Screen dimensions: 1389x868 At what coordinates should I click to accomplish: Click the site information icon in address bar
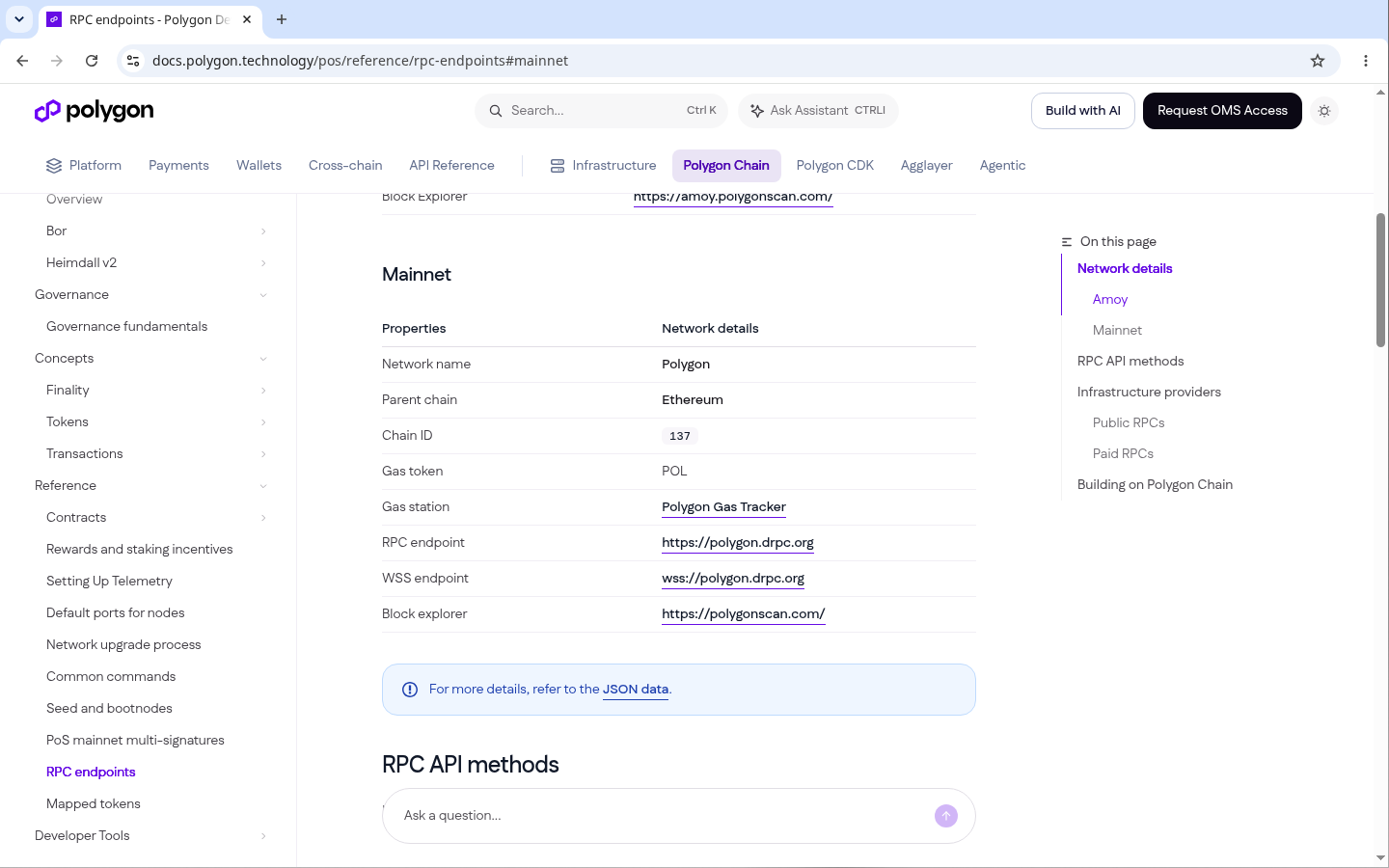click(133, 61)
